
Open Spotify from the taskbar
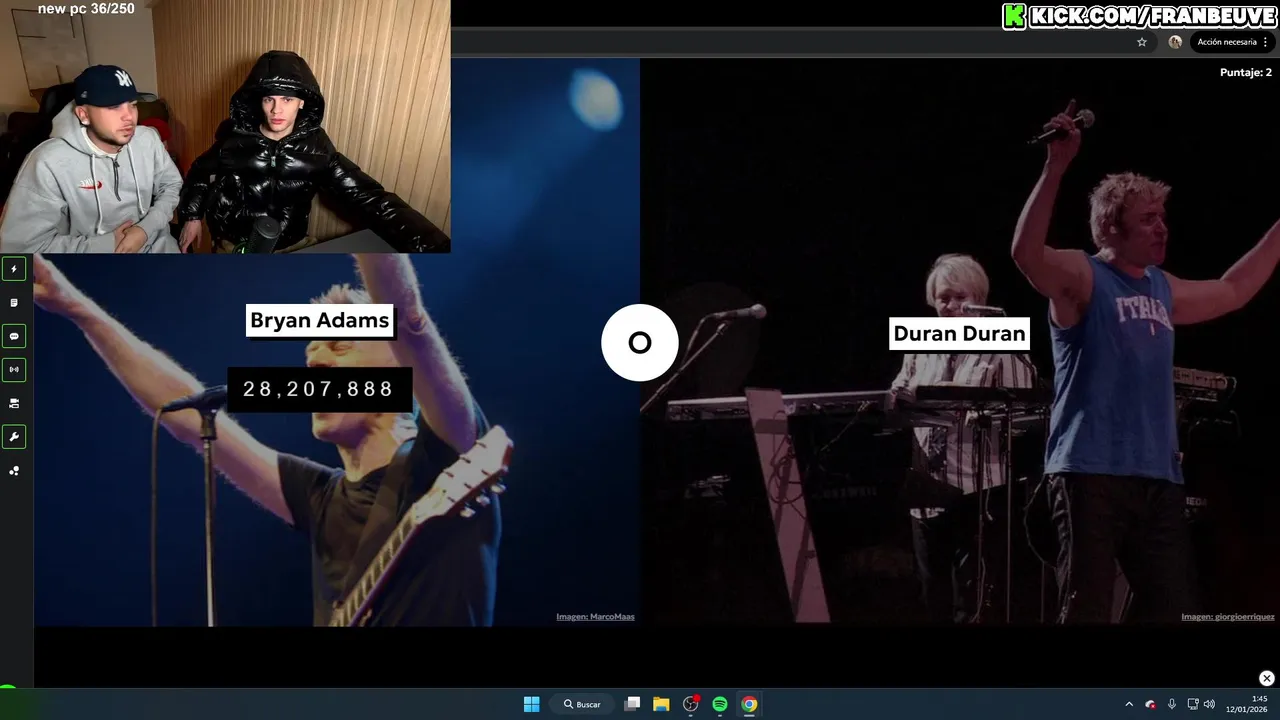(720, 704)
